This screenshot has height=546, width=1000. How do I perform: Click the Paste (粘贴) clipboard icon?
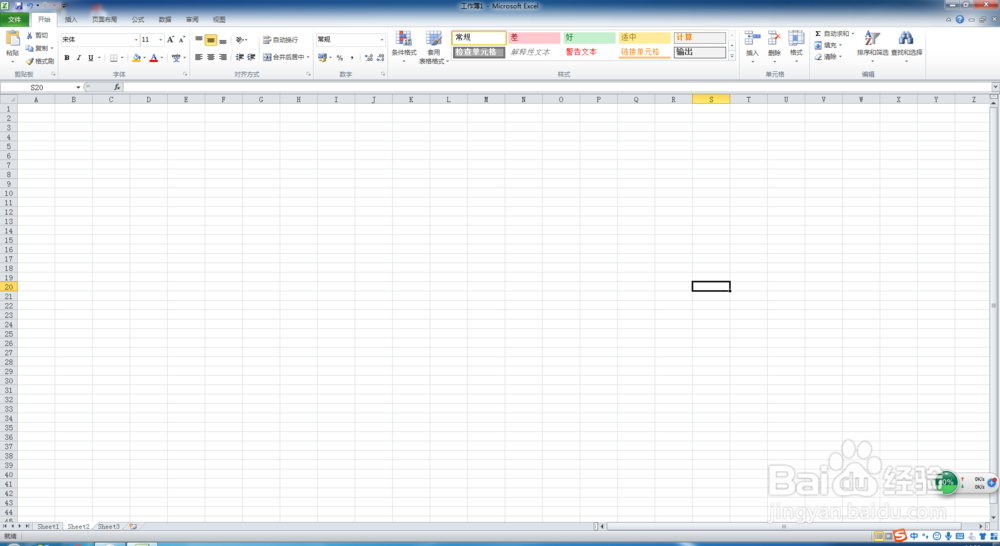[12, 39]
